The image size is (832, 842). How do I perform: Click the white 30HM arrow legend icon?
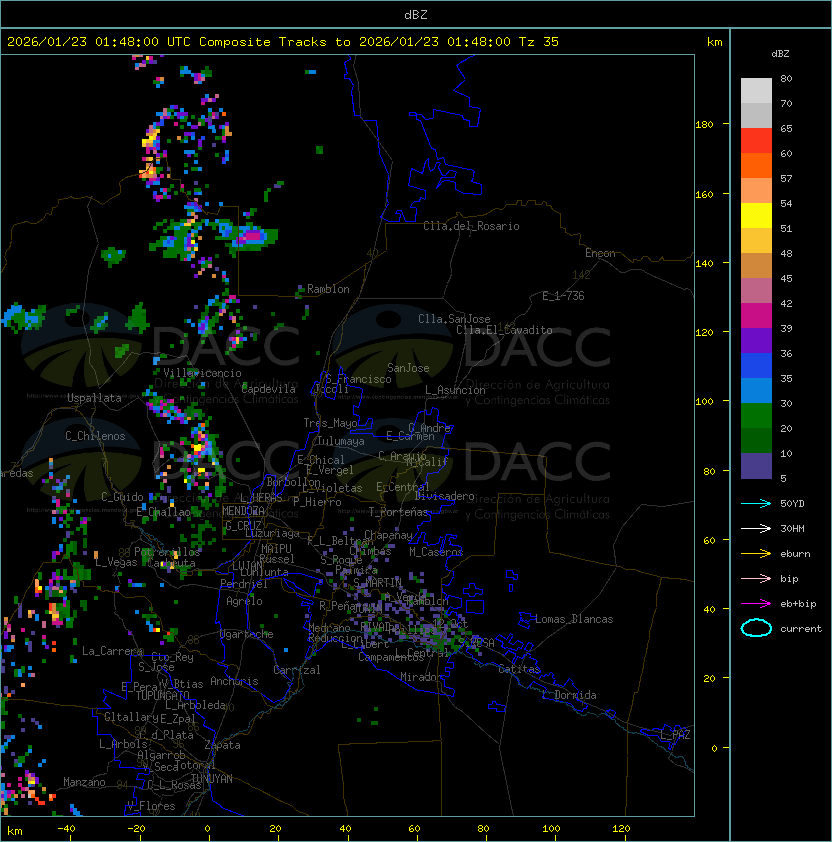point(756,528)
